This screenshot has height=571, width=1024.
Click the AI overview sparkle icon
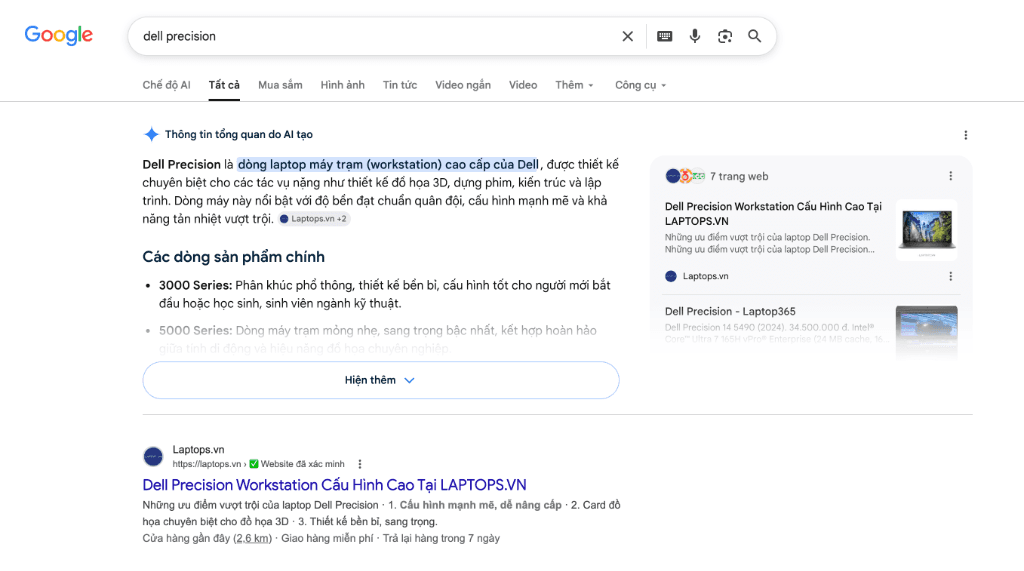(152, 135)
